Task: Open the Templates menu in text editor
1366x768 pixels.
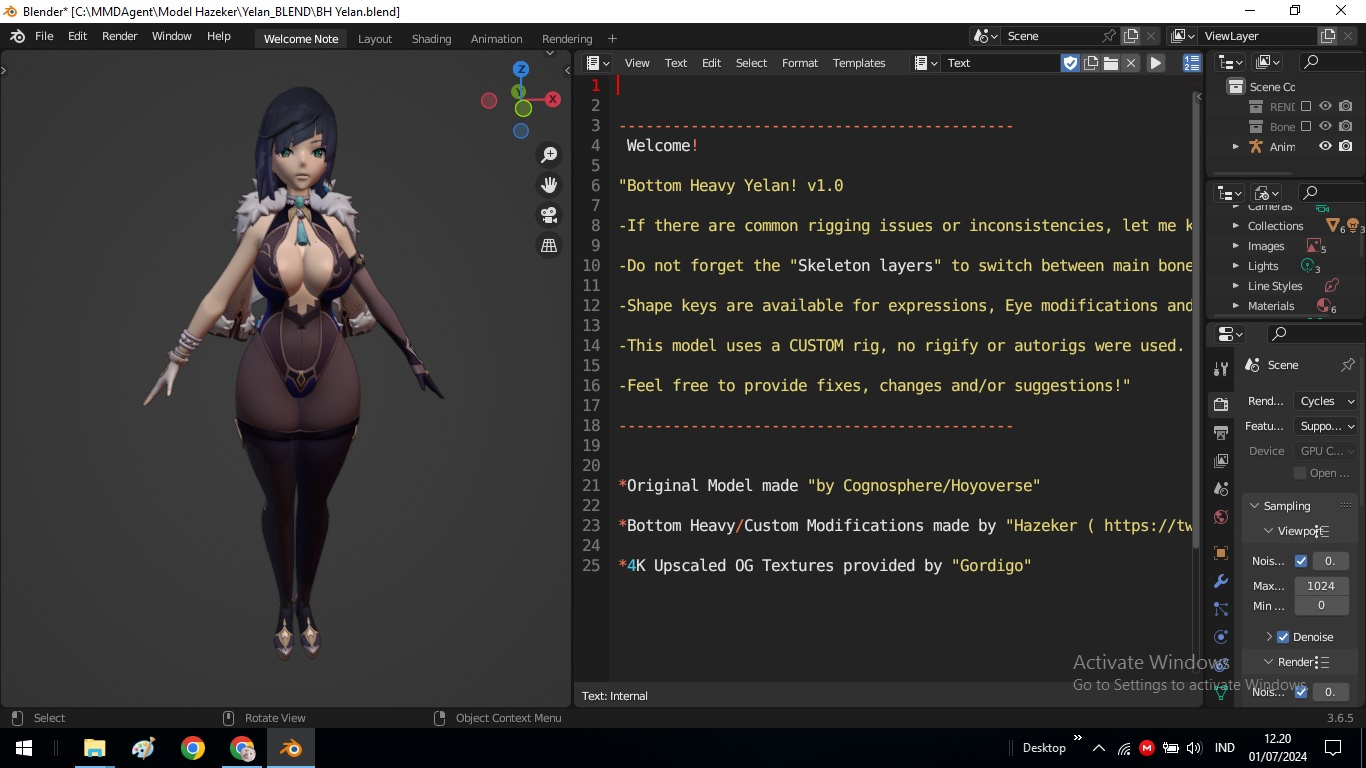Action: pyautogui.click(x=859, y=63)
